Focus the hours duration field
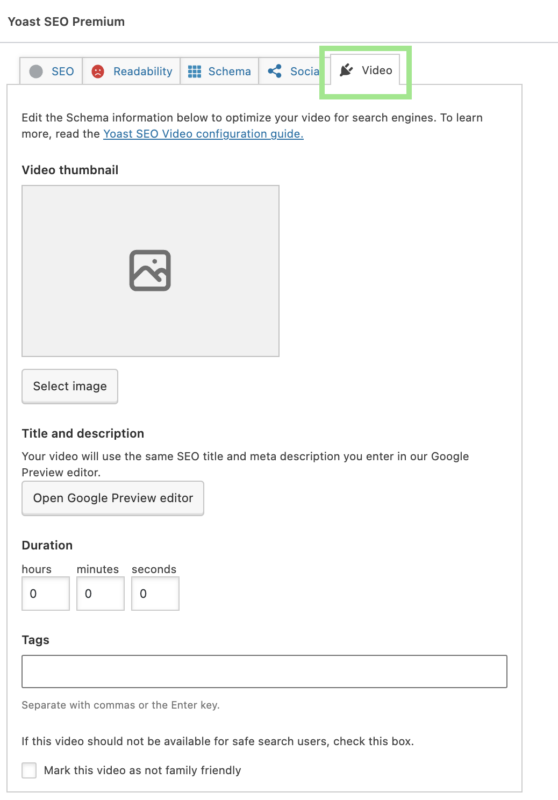This screenshot has height=800, width=558. (x=45, y=593)
